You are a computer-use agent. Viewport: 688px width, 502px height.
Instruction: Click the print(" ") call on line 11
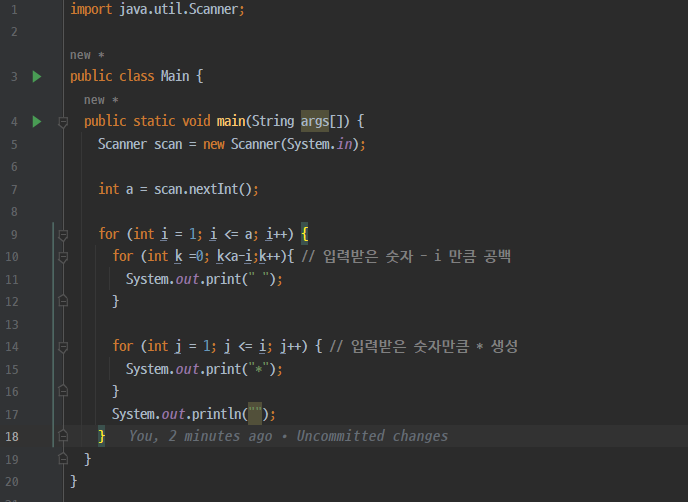click(240, 279)
